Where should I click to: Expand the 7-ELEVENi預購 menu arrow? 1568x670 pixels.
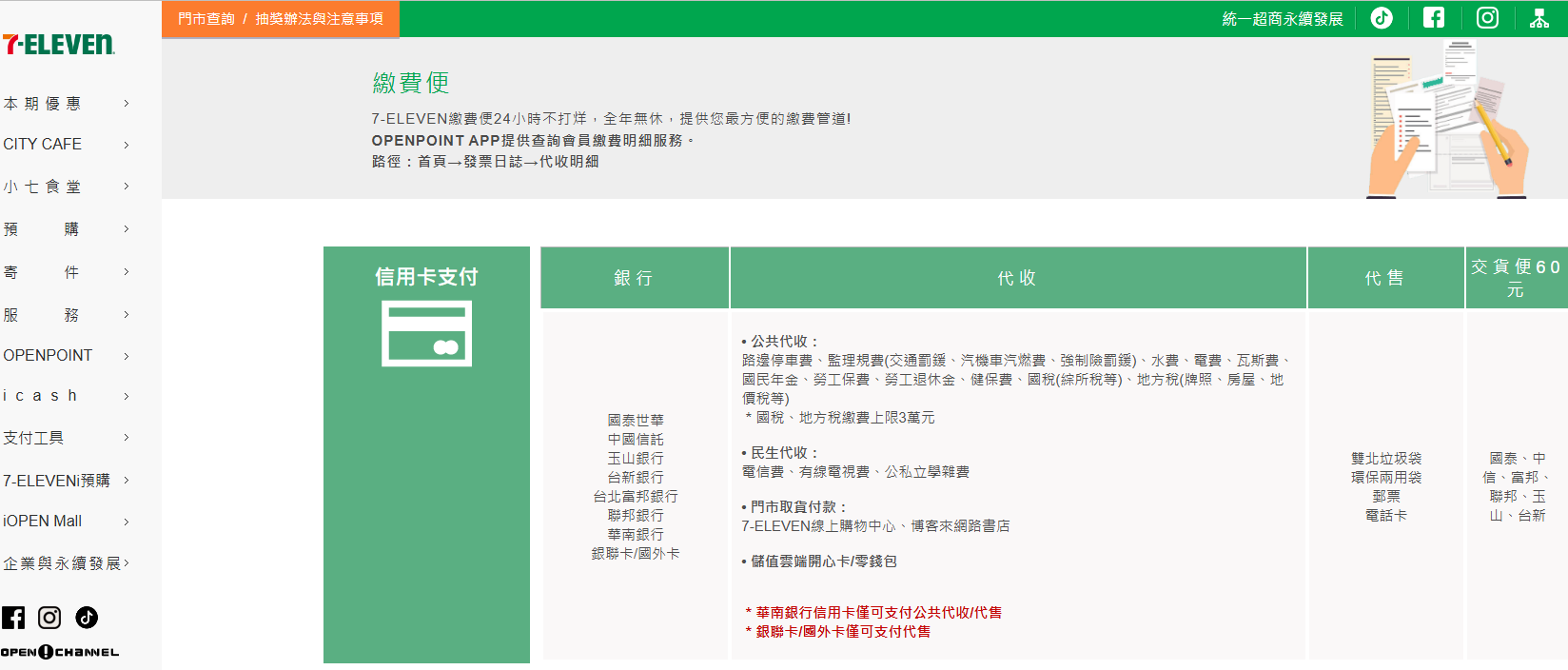click(127, 481)
